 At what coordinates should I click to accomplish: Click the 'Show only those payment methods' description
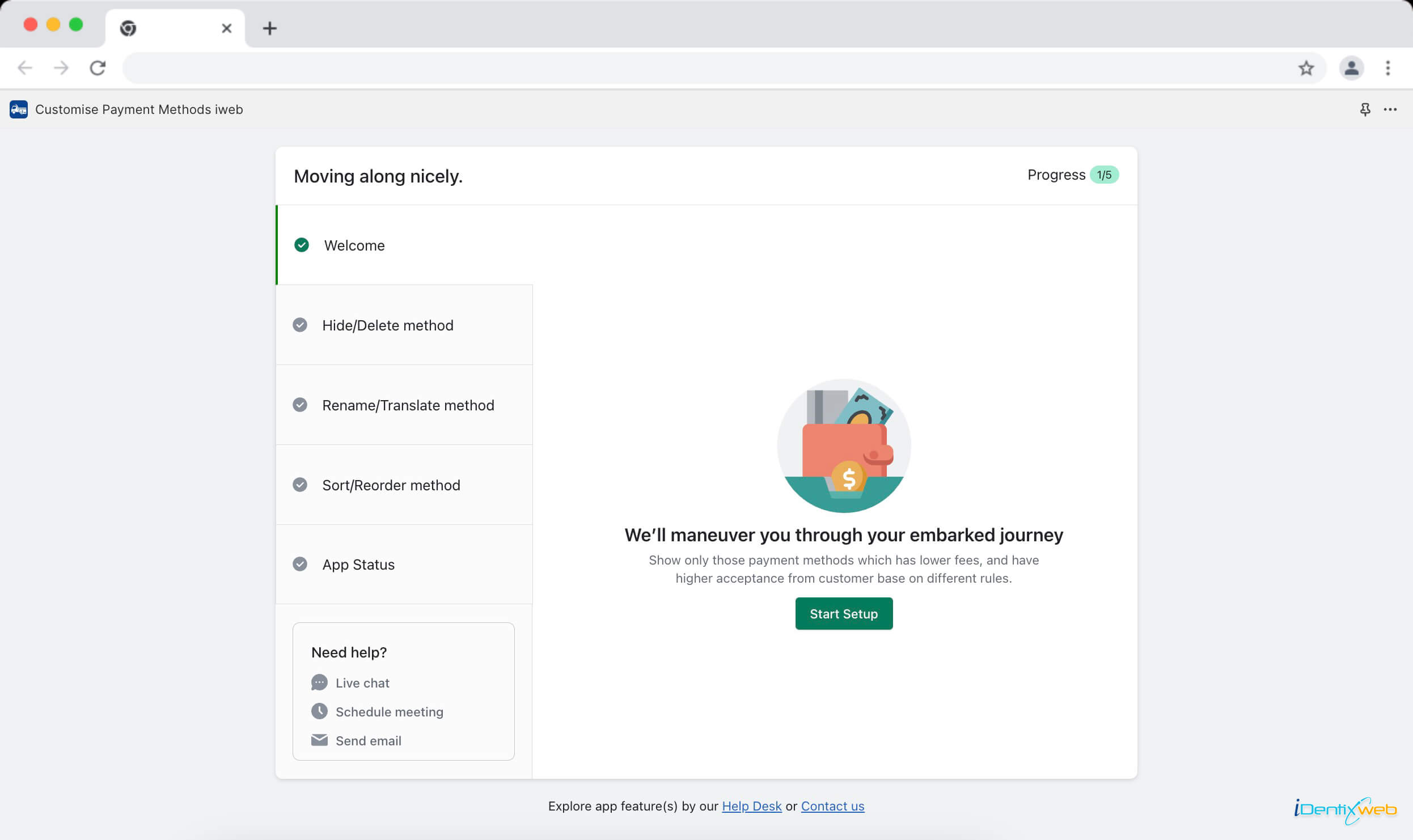(844, 569)
